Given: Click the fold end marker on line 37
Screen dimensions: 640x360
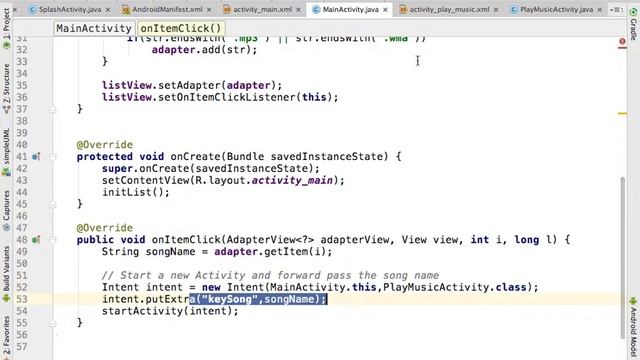Looking at the screenshot, I should (53, 109).
